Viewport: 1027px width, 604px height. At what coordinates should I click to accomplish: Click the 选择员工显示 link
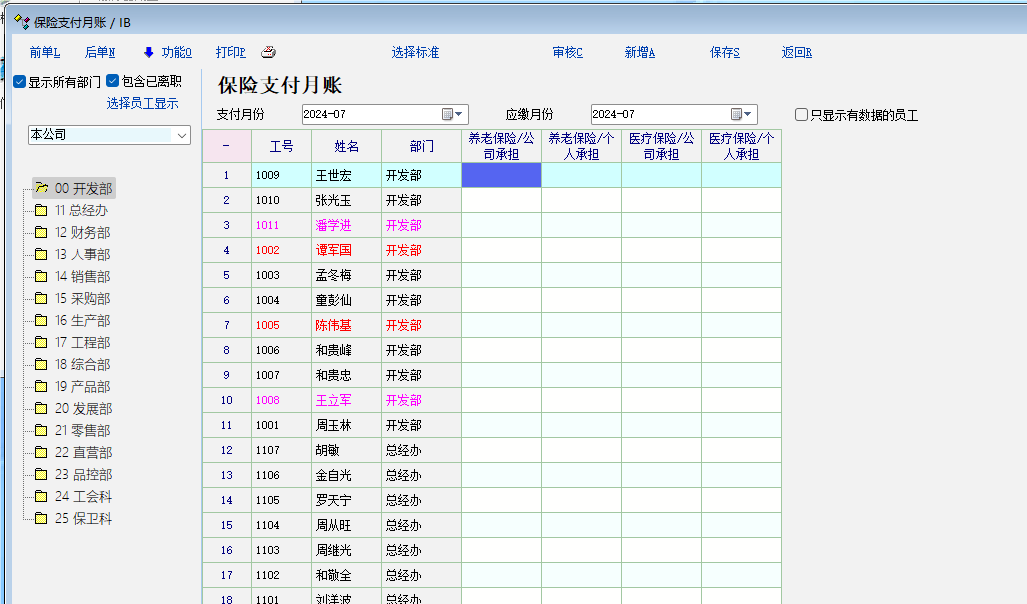[x=142, y=103]
